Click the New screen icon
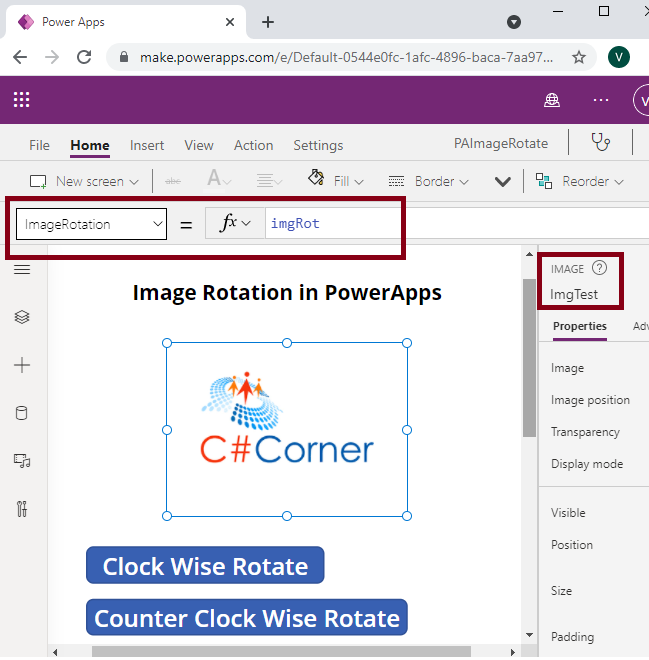Screen dimensions: 649x660 tap(37, 182)
